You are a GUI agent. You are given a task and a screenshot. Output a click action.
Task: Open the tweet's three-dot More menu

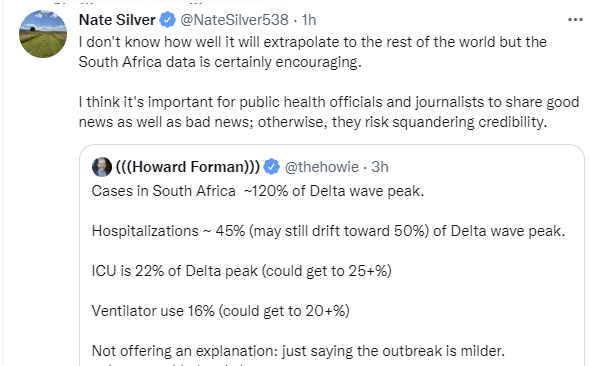tap(575, 20)
